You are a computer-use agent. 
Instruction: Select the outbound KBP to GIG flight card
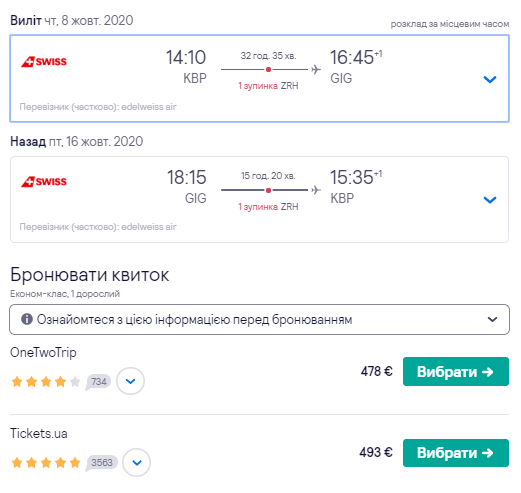[x=259, y=78]
